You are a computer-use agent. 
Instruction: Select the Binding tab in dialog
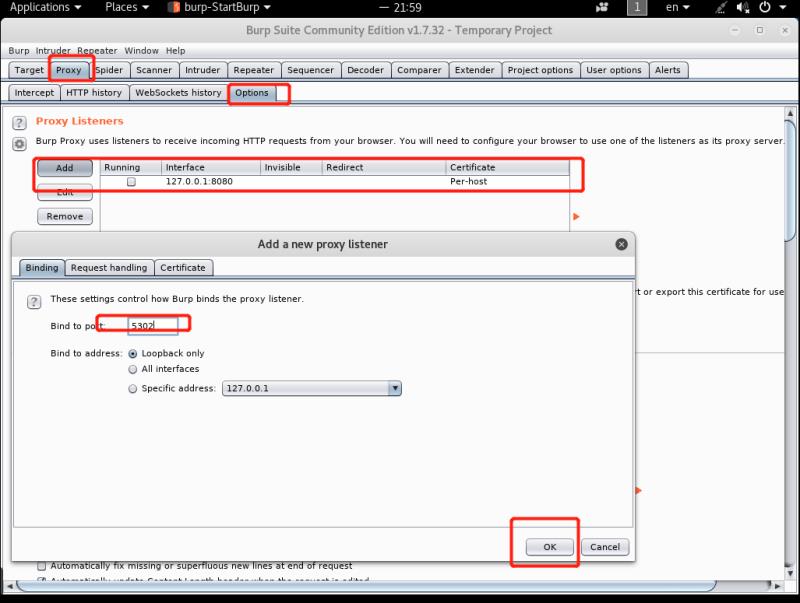[x=42, y=268]
